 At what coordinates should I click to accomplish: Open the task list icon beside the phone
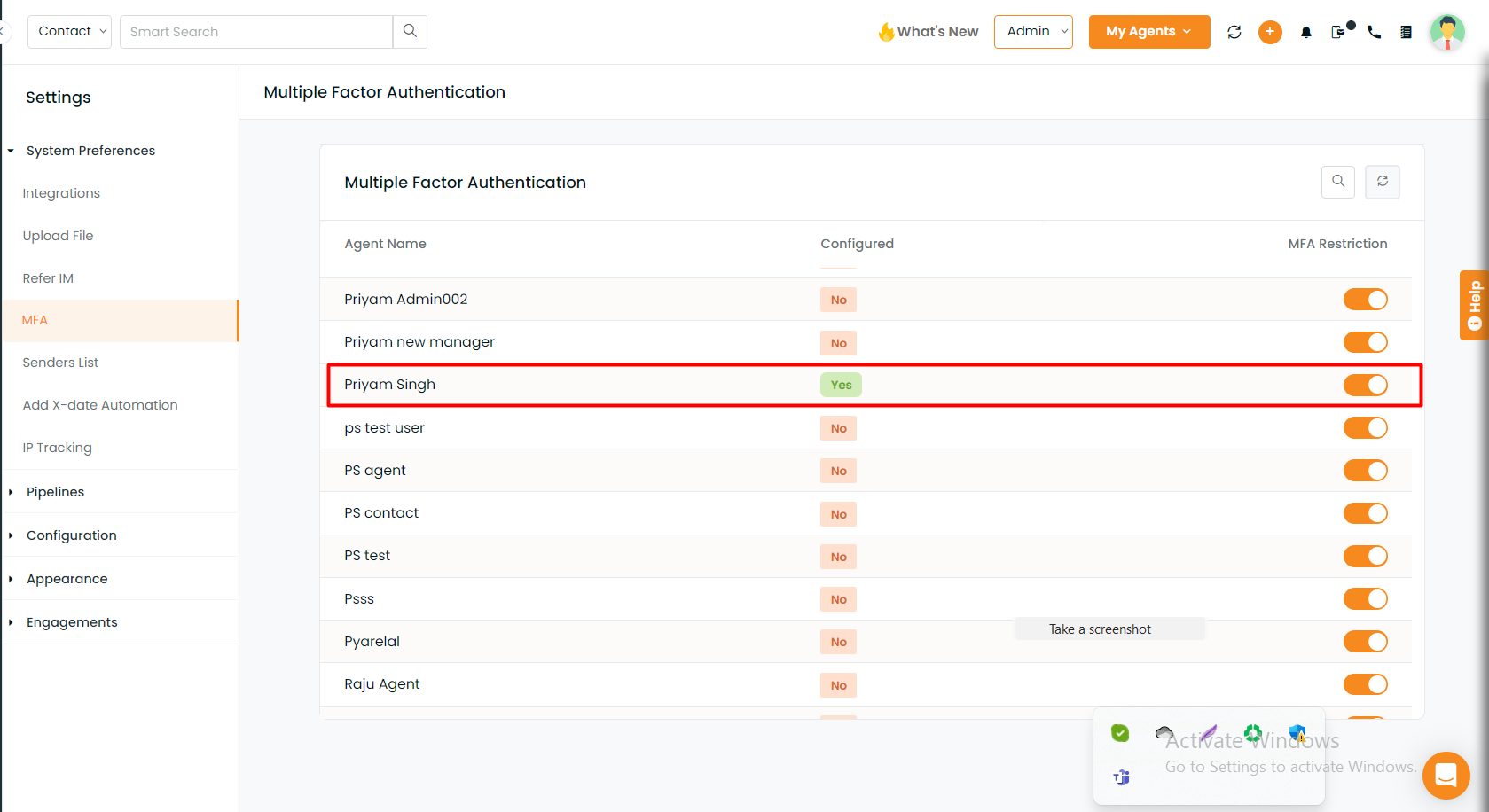coord(1406,32)
